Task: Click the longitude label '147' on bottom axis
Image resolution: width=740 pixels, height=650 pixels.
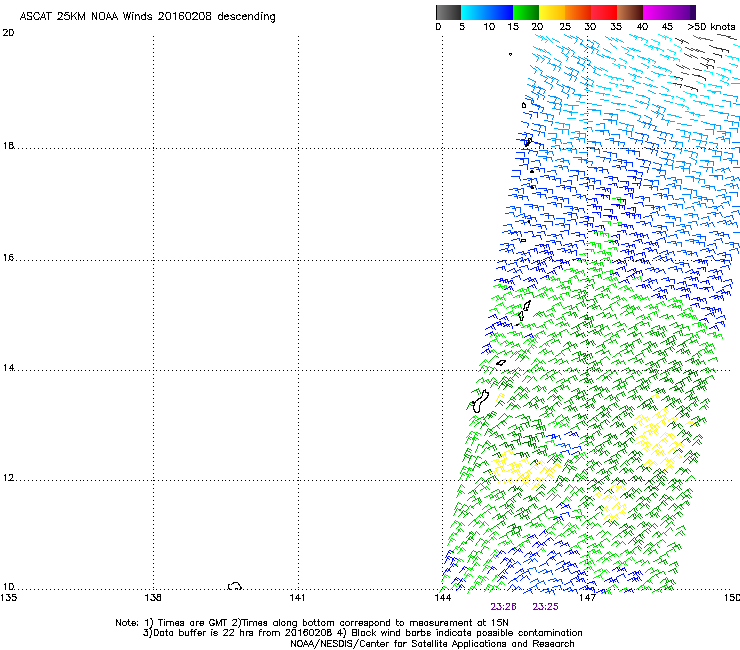Action: point(588,598)
